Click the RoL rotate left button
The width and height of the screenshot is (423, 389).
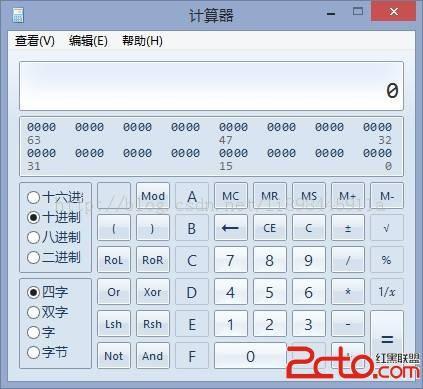coord(114,260)
